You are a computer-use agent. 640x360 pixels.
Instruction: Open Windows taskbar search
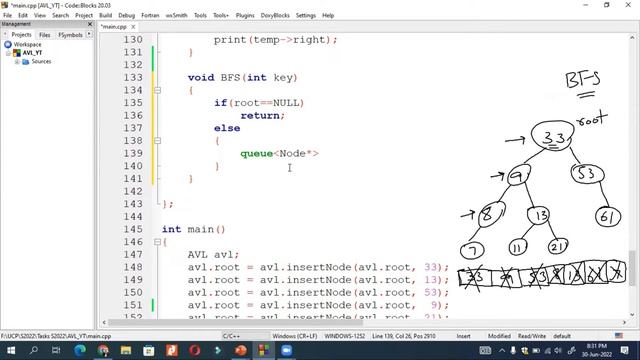34,350
